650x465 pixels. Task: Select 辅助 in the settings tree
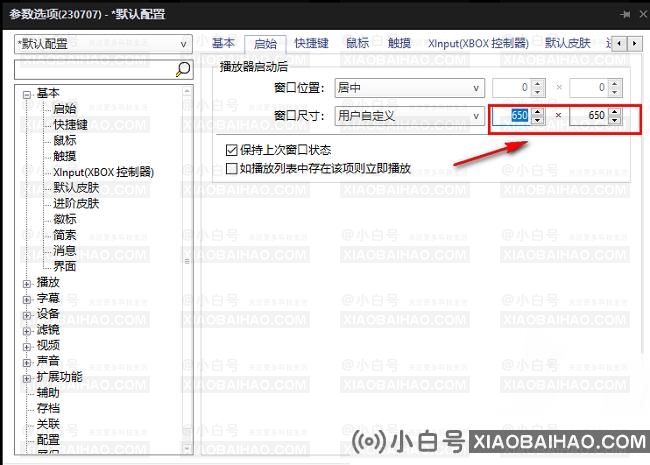(48, 392)
